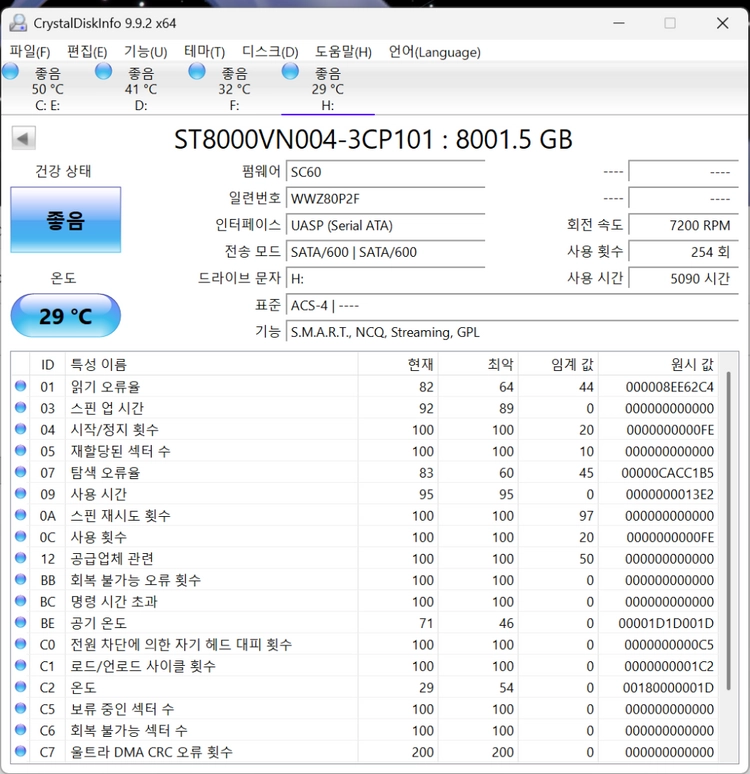Image resolution: width=750 pixels, height=774 pixels.
Task: Click the status dot for C1 로드/언로드 사이클 횟수
Action: 20,665
